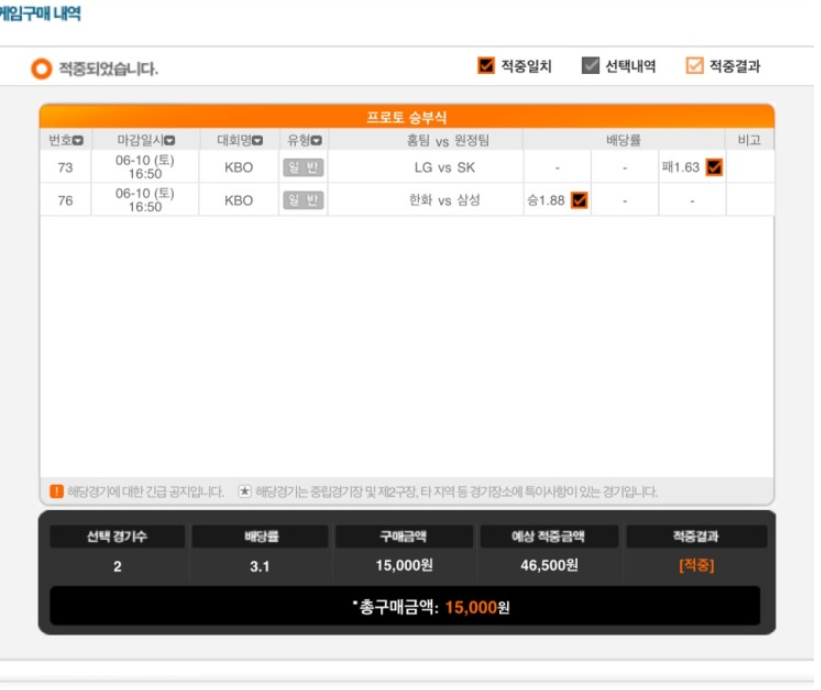Sort by 번호 column arrow
Viewport: 821px width, 690px height.
(78, 141)
